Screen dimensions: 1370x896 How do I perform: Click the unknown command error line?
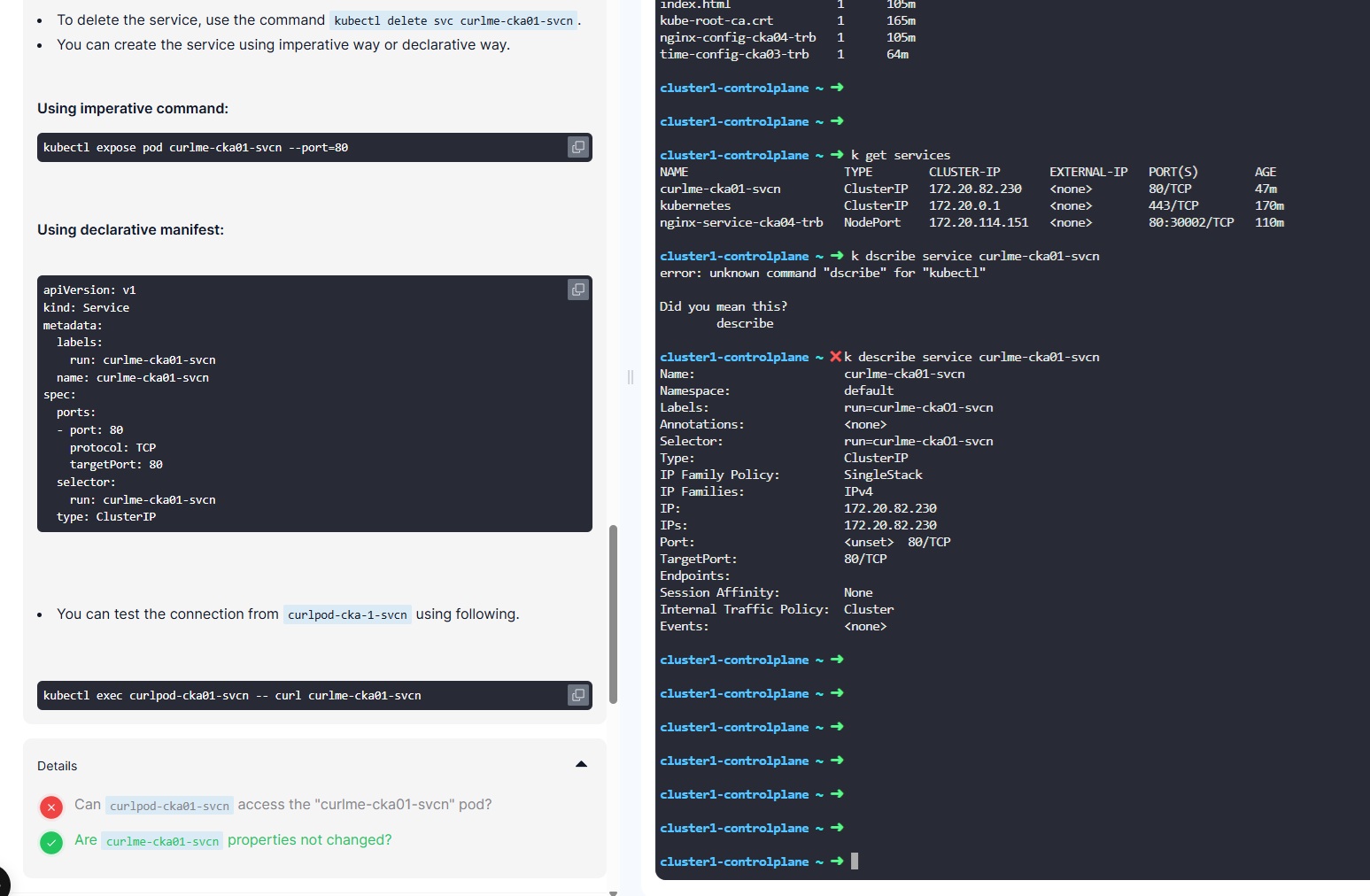pos(823,273)
